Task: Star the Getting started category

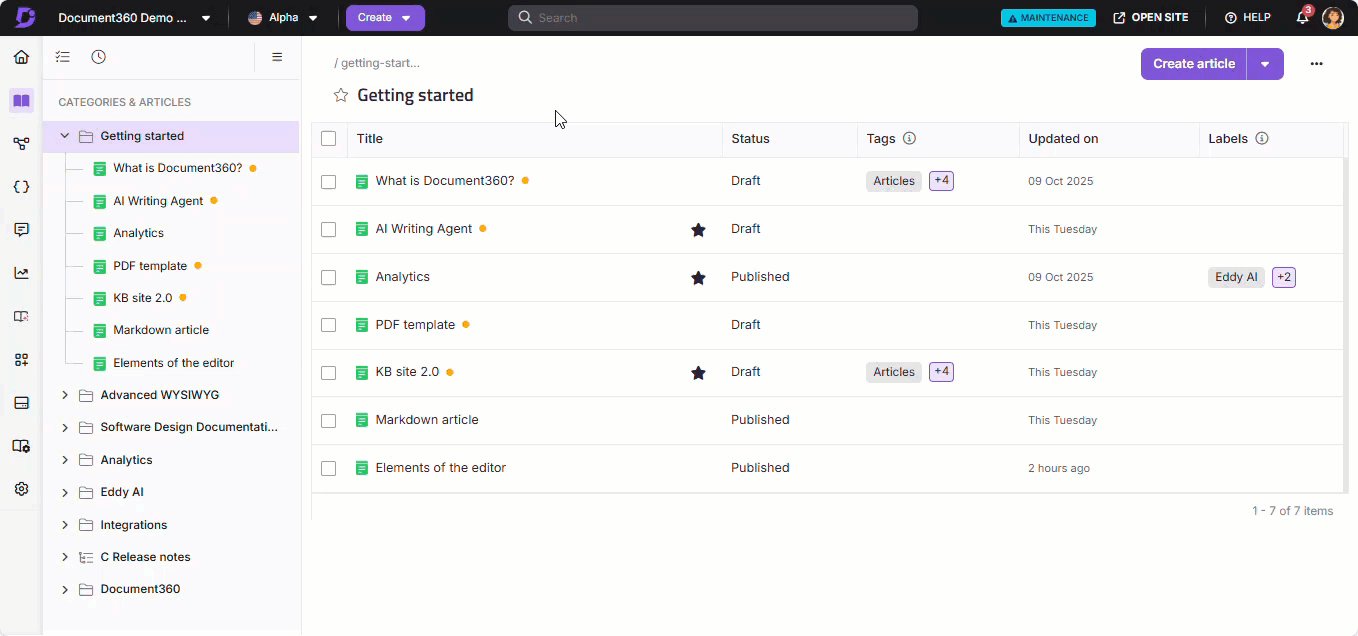Action: 341,96
